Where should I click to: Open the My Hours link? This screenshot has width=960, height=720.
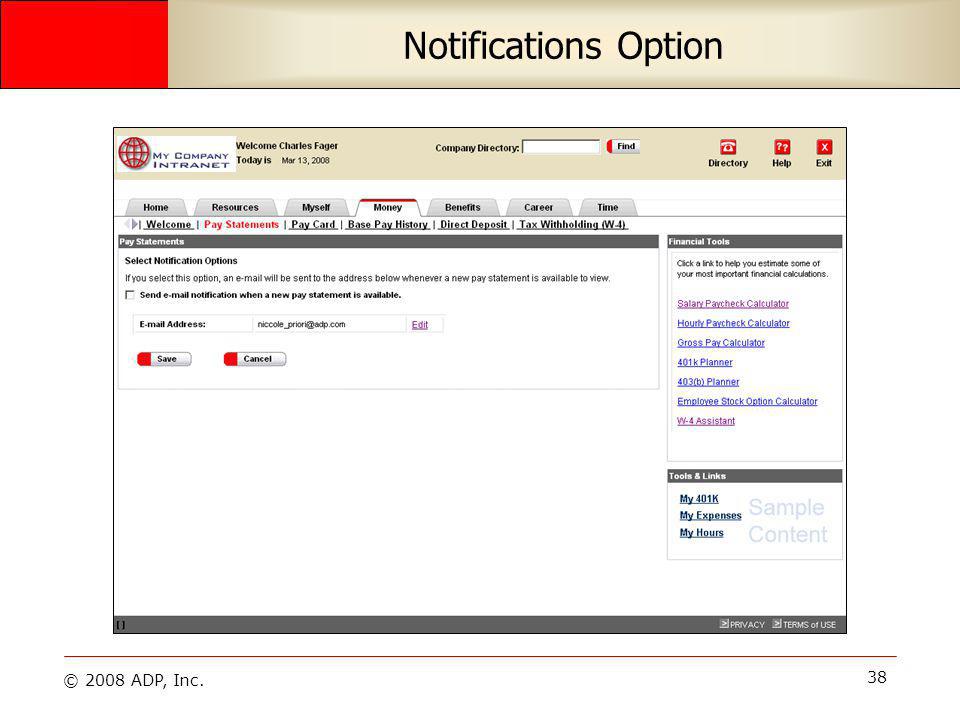[x=702, y=533]
